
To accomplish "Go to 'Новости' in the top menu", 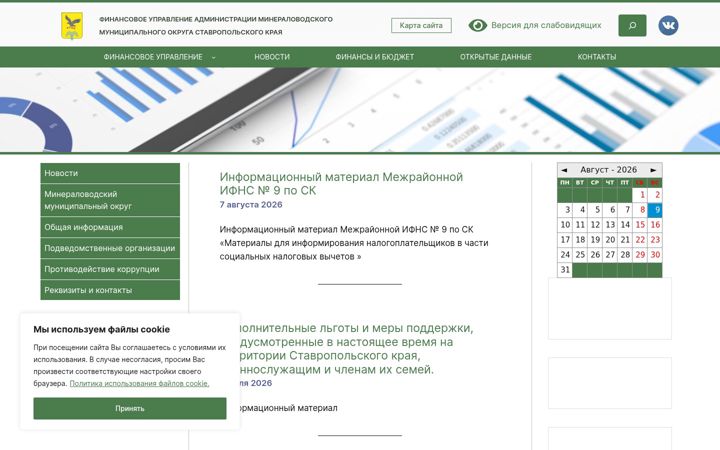I will [272, 57].
